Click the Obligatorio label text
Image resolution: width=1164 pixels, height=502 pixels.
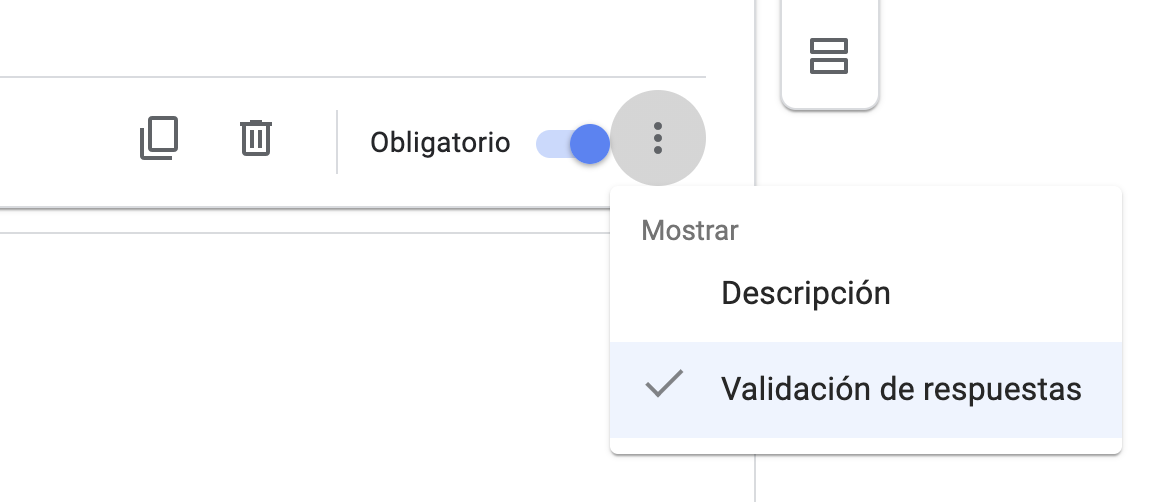[440, 143]
